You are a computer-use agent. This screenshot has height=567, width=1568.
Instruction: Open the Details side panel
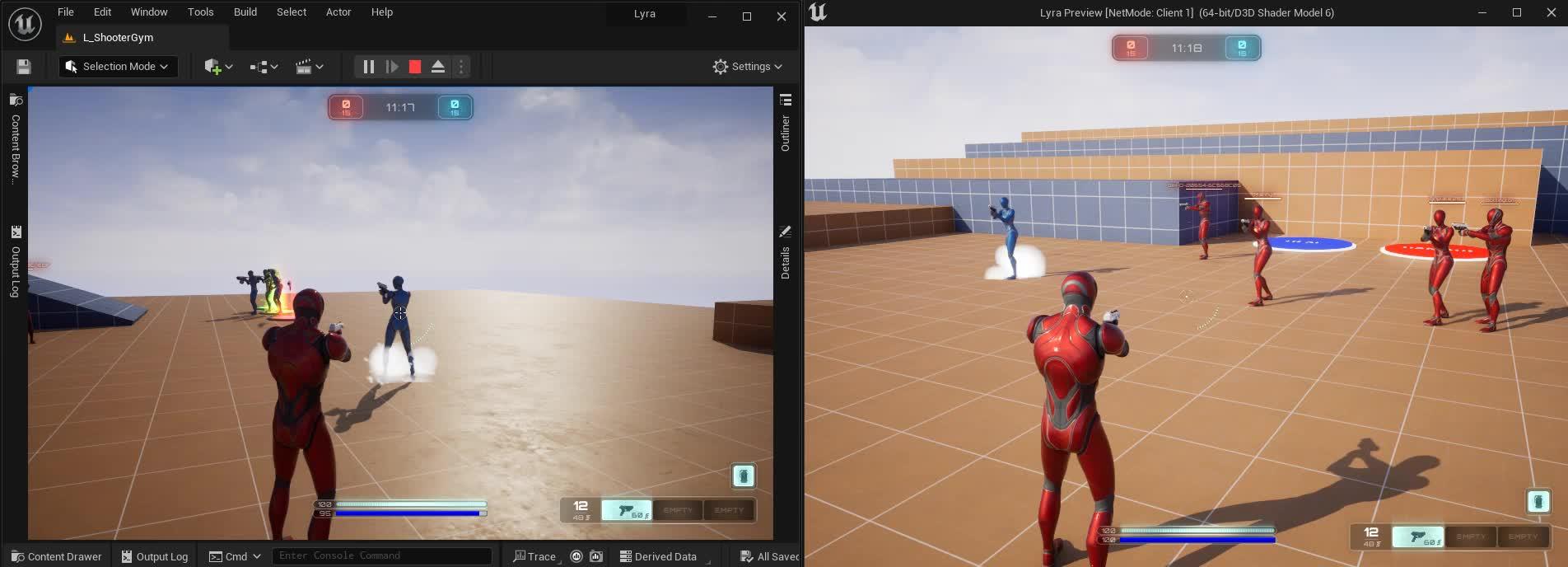(786, 253)
